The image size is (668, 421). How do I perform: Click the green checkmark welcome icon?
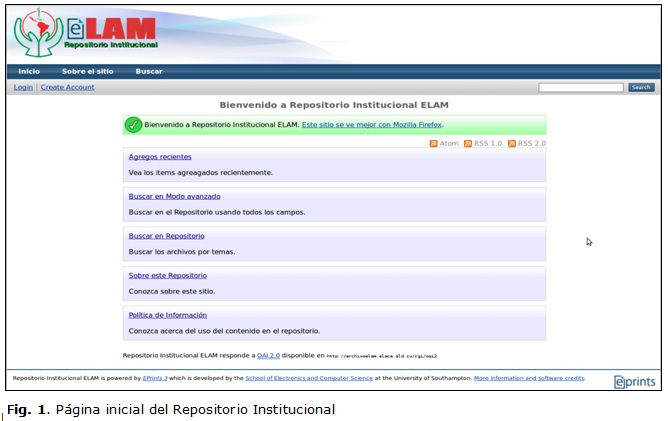(x=133, y=125)
